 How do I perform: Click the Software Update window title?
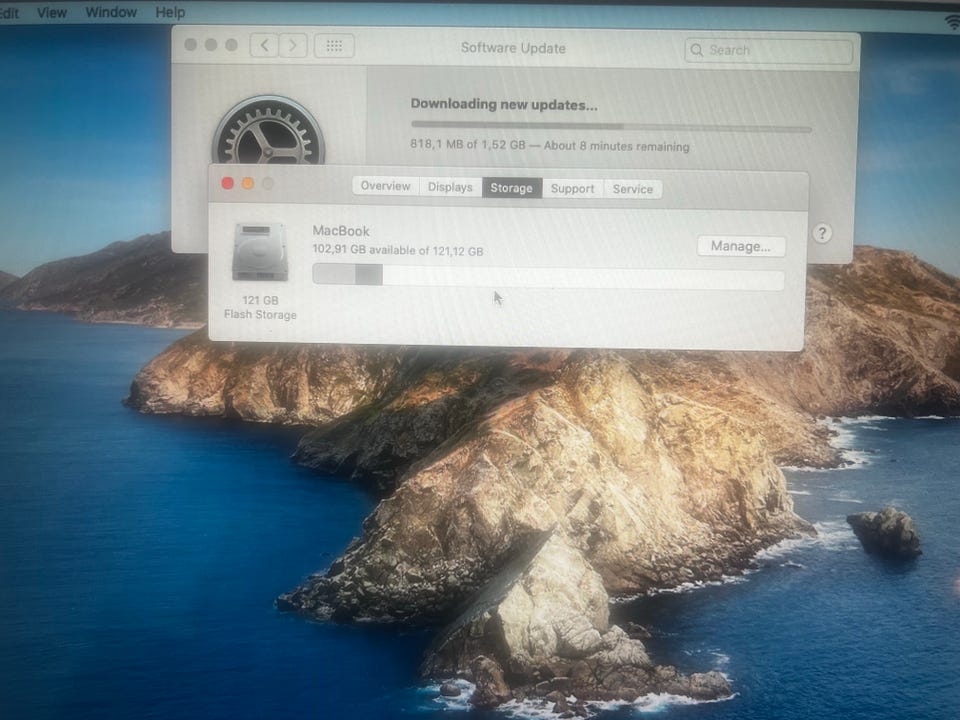513,48
